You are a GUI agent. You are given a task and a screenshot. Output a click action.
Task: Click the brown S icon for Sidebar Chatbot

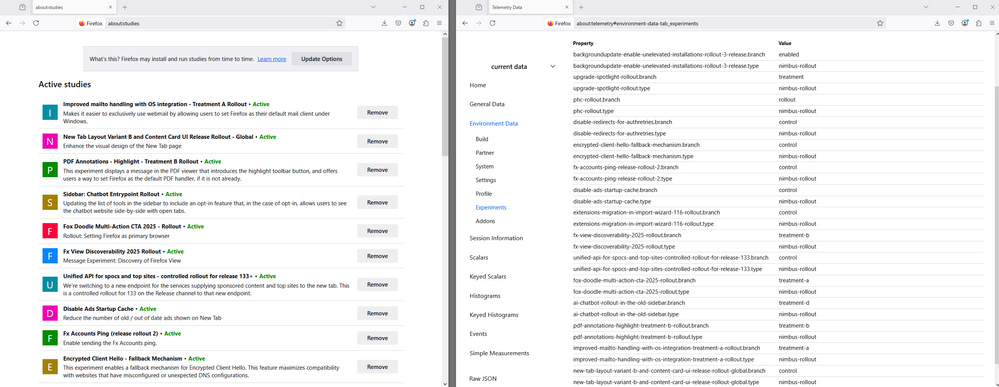(x=49, y=202)
